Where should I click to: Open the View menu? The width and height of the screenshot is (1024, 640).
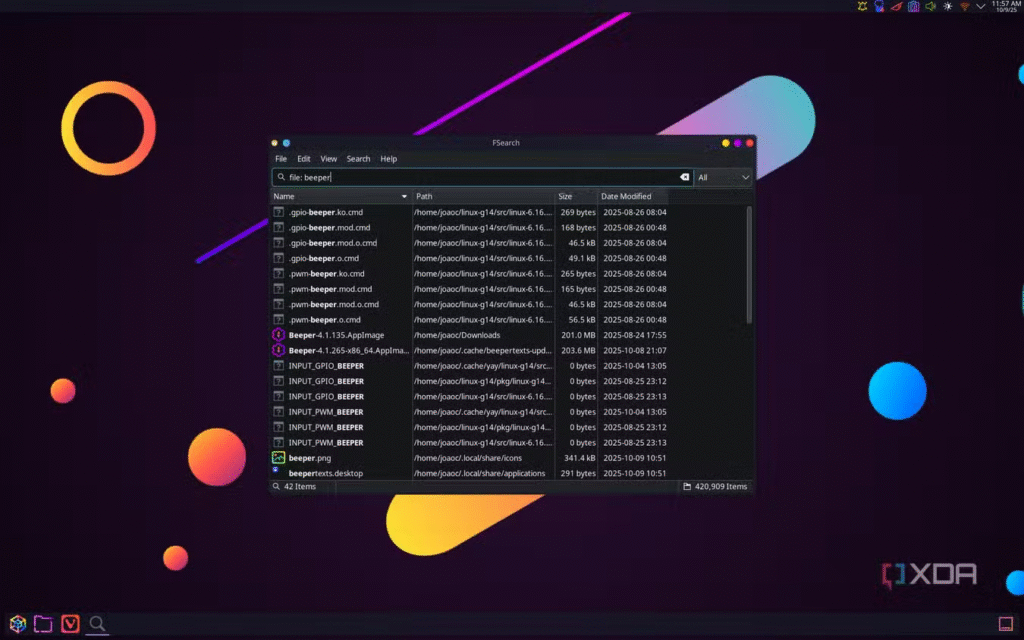pos(328,159)
